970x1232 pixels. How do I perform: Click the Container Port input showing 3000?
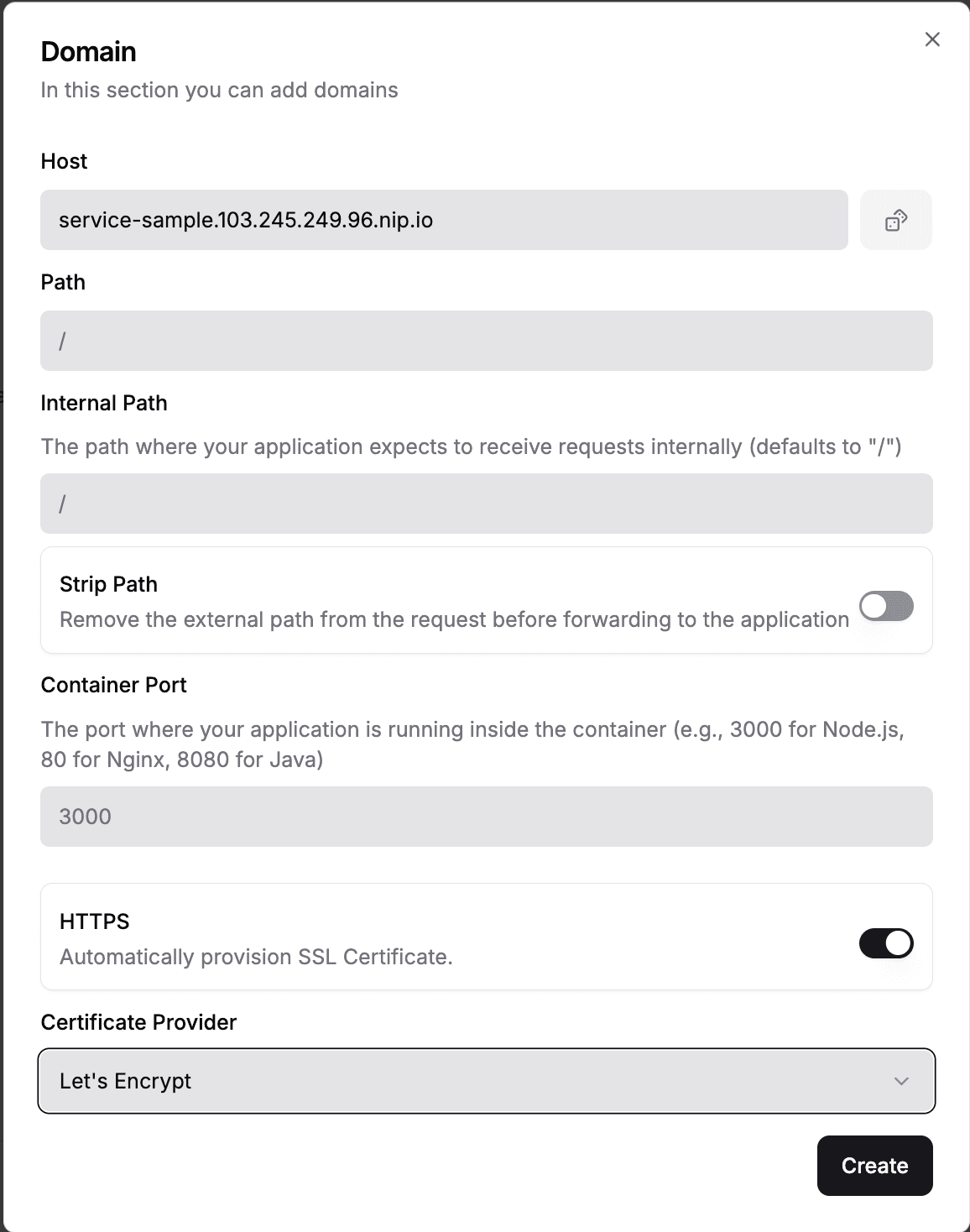point(487,816)
